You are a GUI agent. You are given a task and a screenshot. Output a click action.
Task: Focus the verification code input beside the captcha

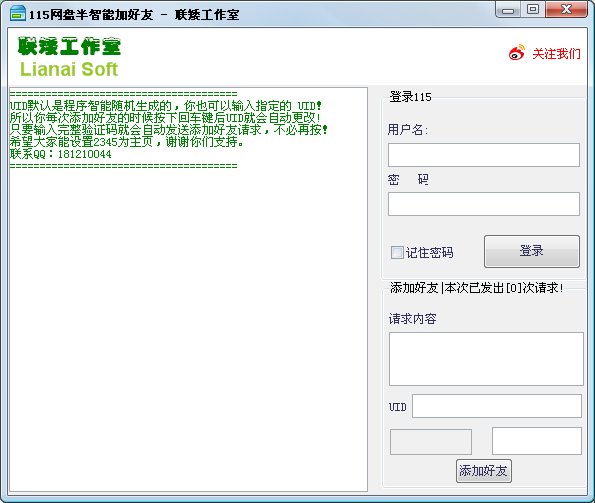[x=537, y=441]
